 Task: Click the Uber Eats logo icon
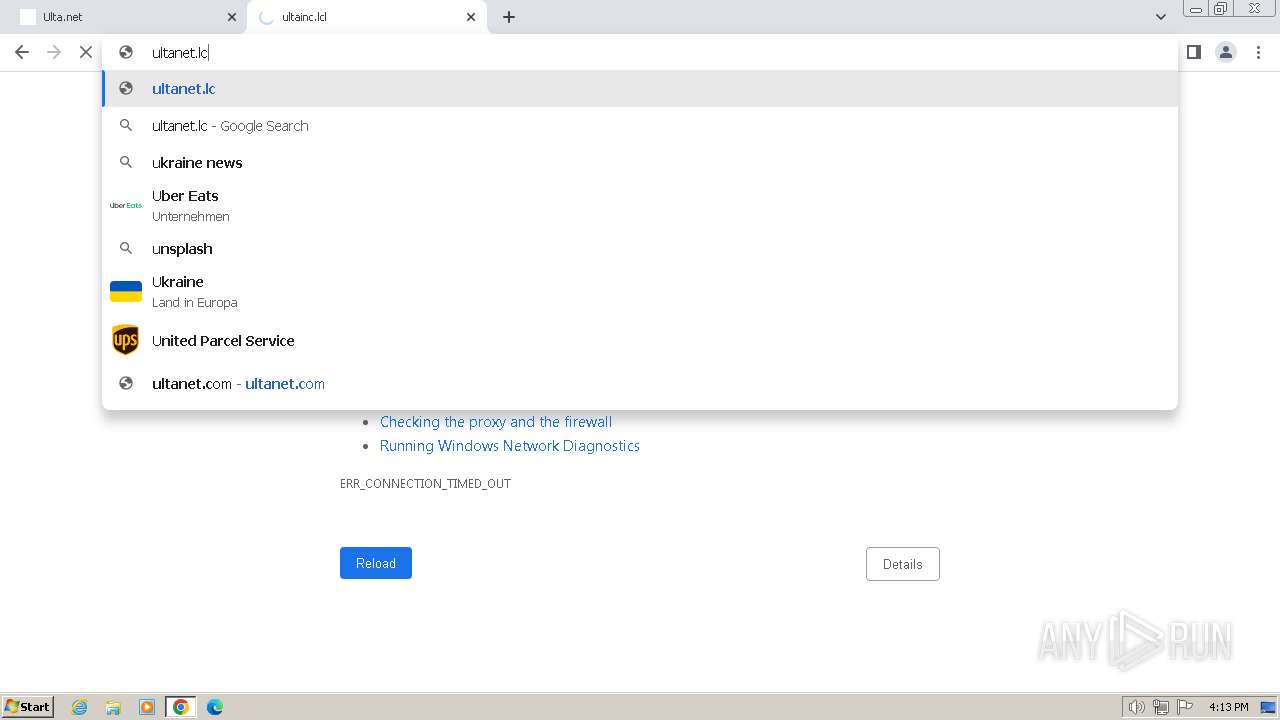point(126,206)
